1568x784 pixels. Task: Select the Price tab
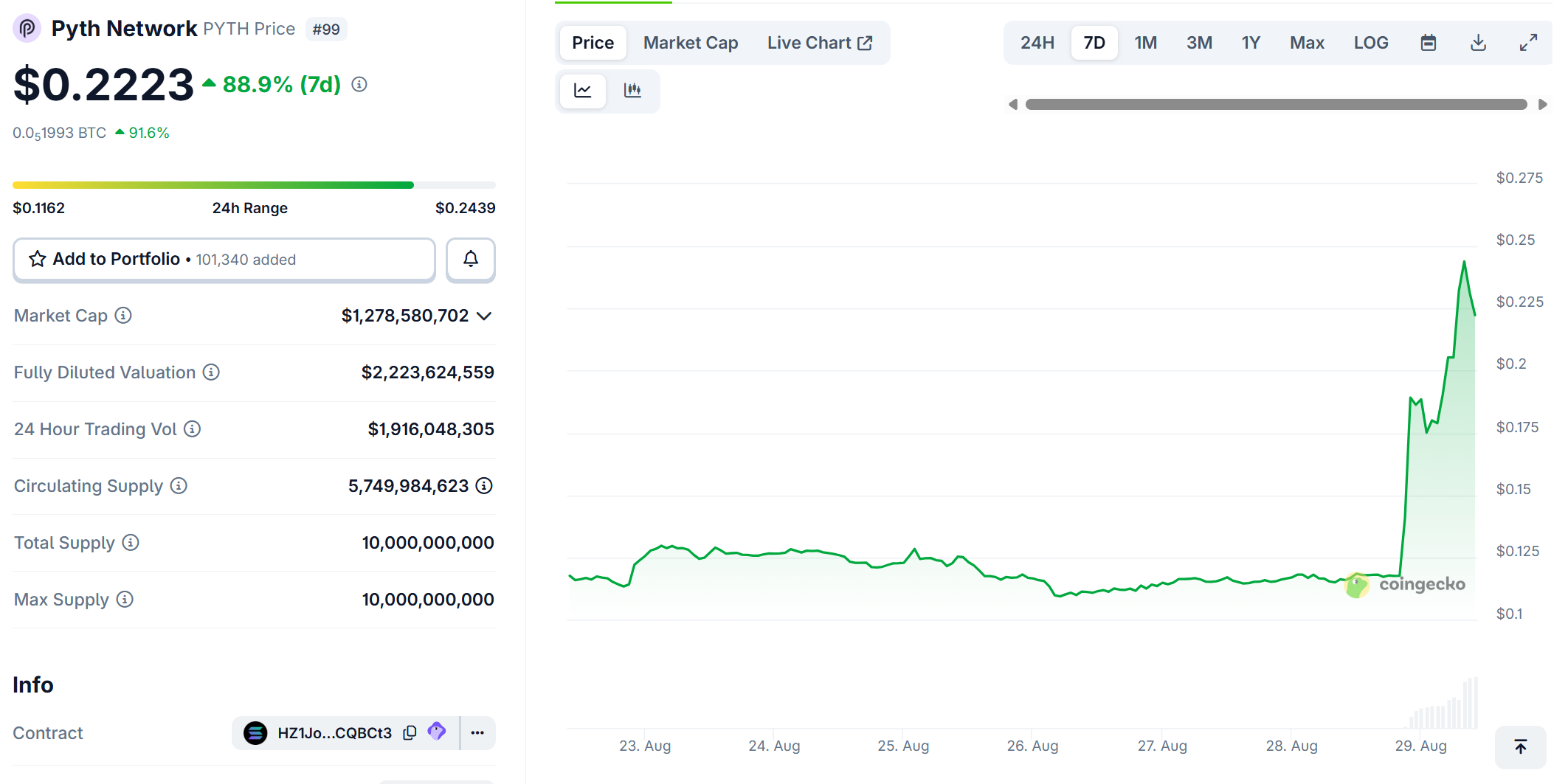click(x=593, y=43)
